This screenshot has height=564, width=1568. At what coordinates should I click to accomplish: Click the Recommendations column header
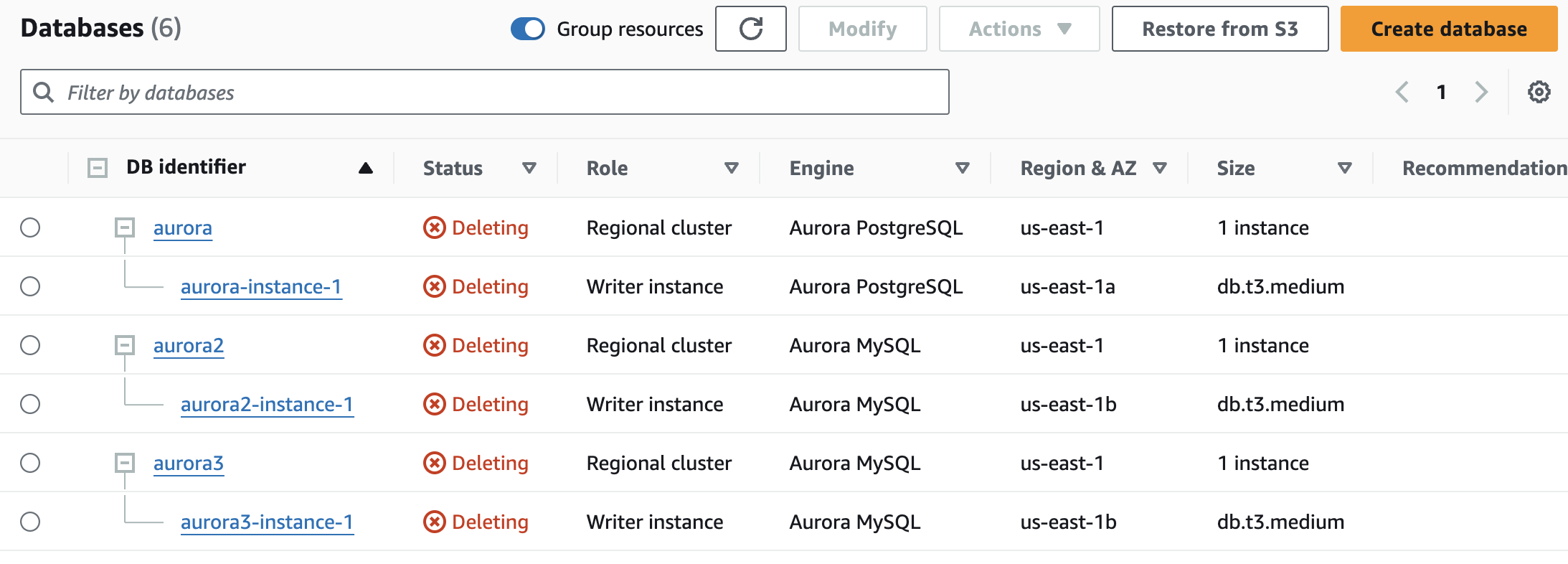click(x=1484, y=168)
